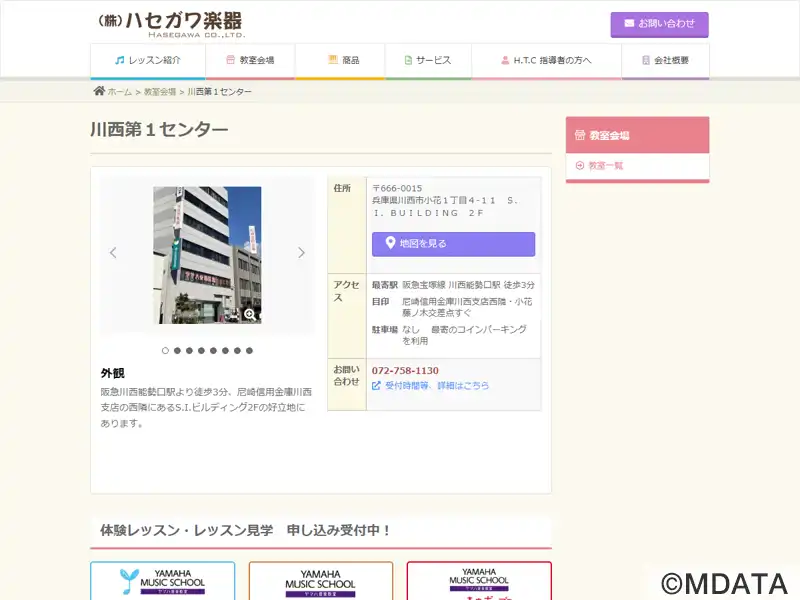Click the home icon in breadcrumb
800x600 pixels.
tap(99, 91)
